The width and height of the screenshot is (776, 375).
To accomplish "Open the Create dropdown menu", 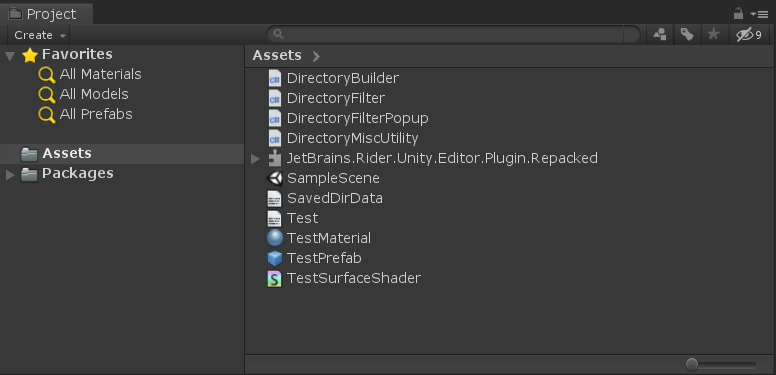I will (x=39, y=35).
